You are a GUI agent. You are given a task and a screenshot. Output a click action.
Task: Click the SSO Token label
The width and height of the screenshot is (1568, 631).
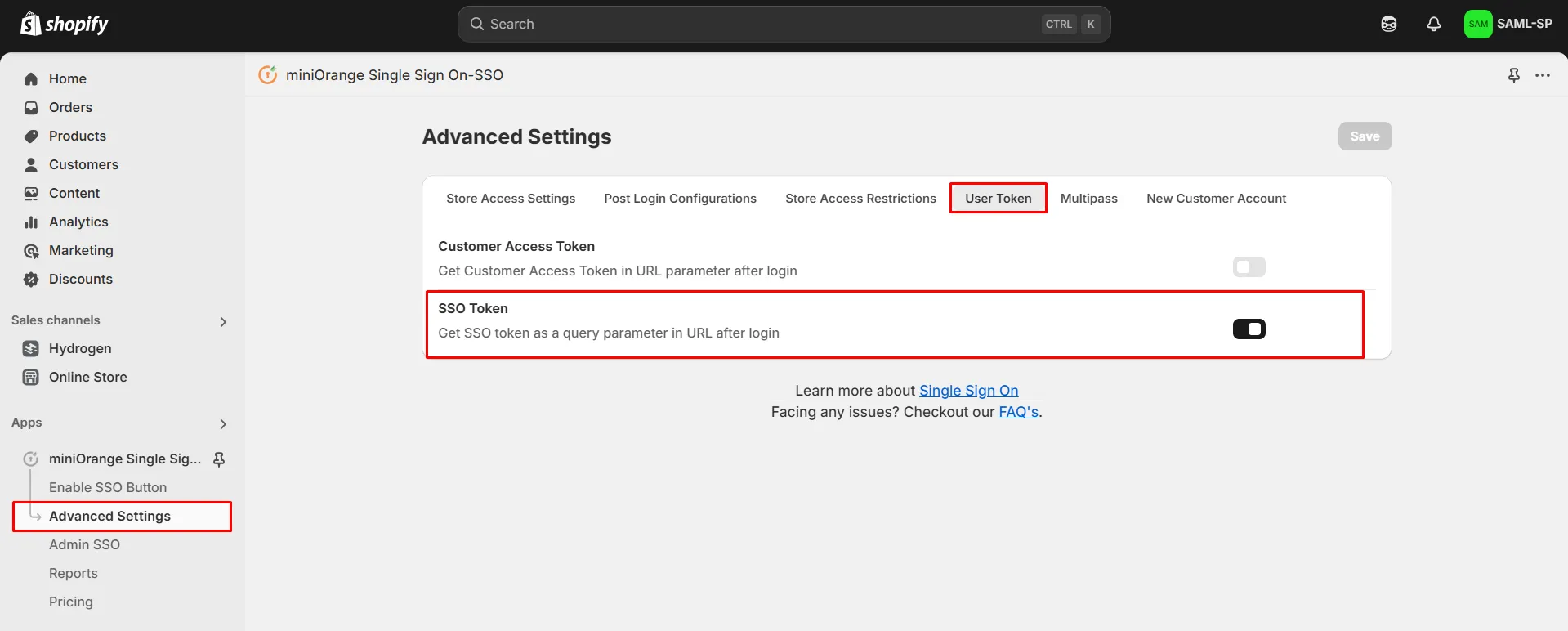click(473, 308)
